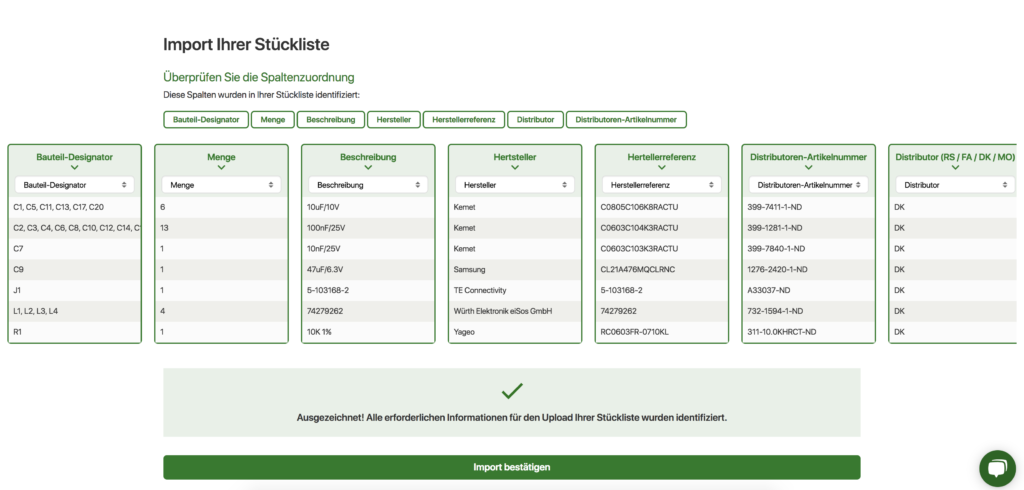Open the chat widget icon

(997, 468)
